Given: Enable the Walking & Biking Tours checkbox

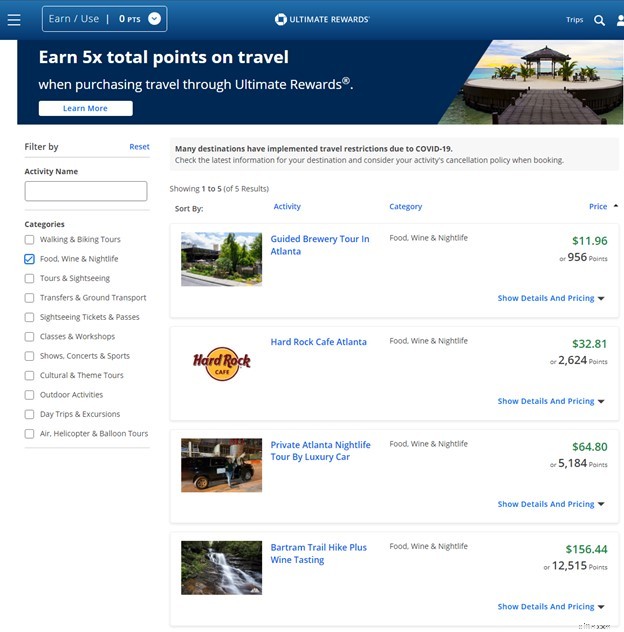Looking at the screenshot, I should click(x=30, y=240).
